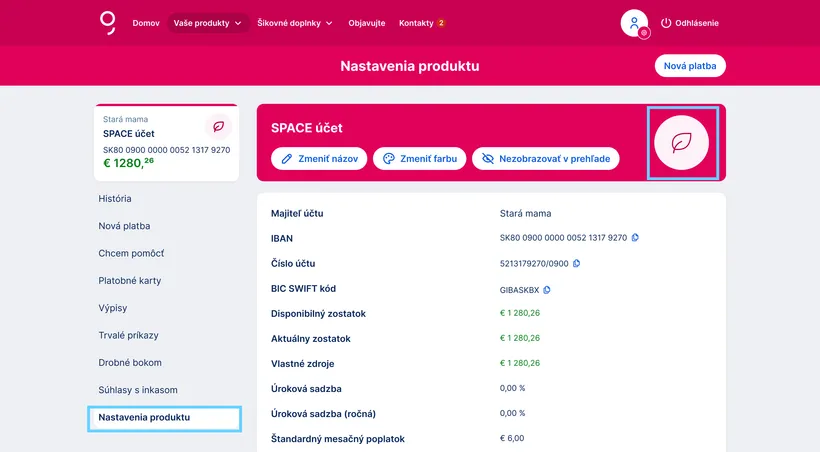Copy the IBAN using copy icon
Screen dimensions: 820x452
click(635, 238)
